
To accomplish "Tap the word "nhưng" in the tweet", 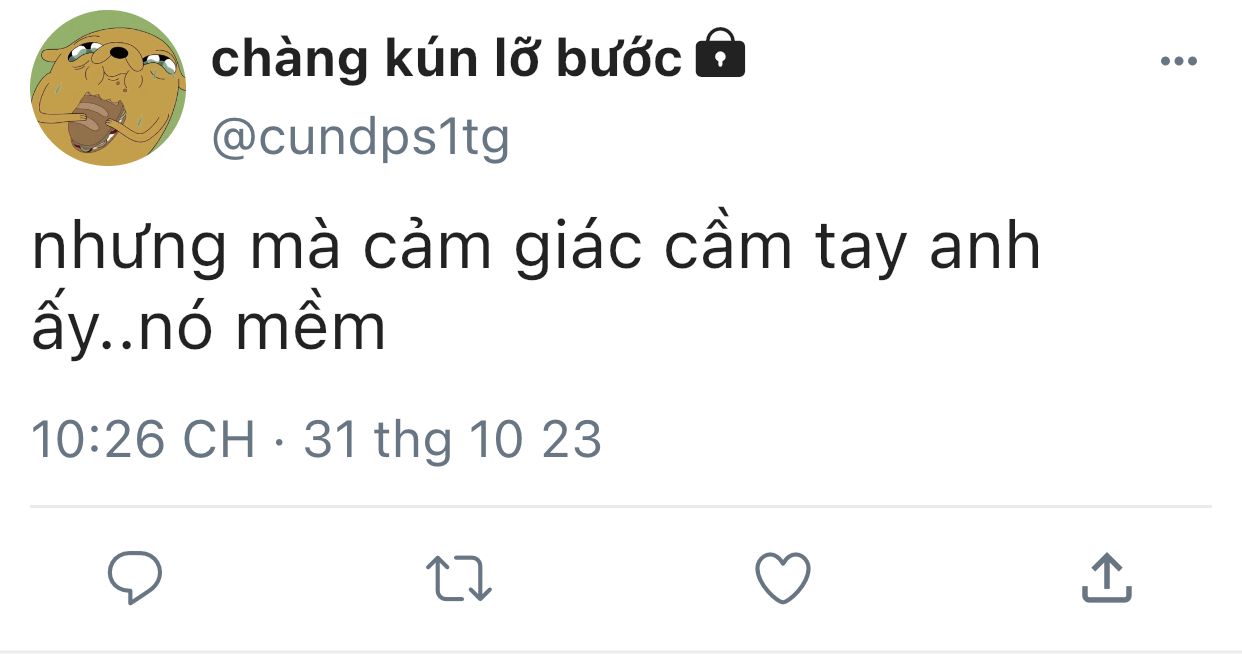I will 129,251.
